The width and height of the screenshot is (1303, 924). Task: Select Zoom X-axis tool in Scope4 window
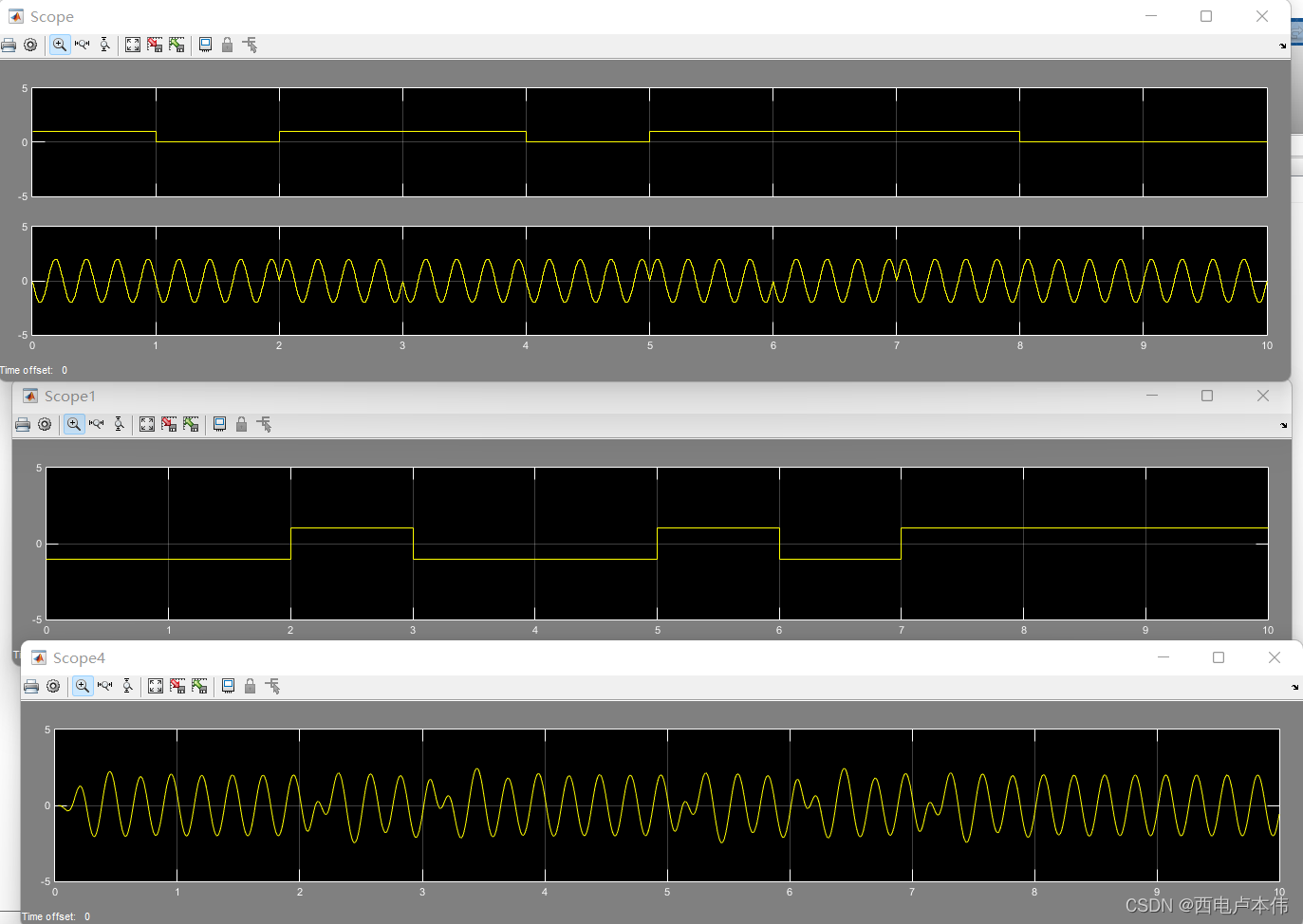(x=105, y=686)
